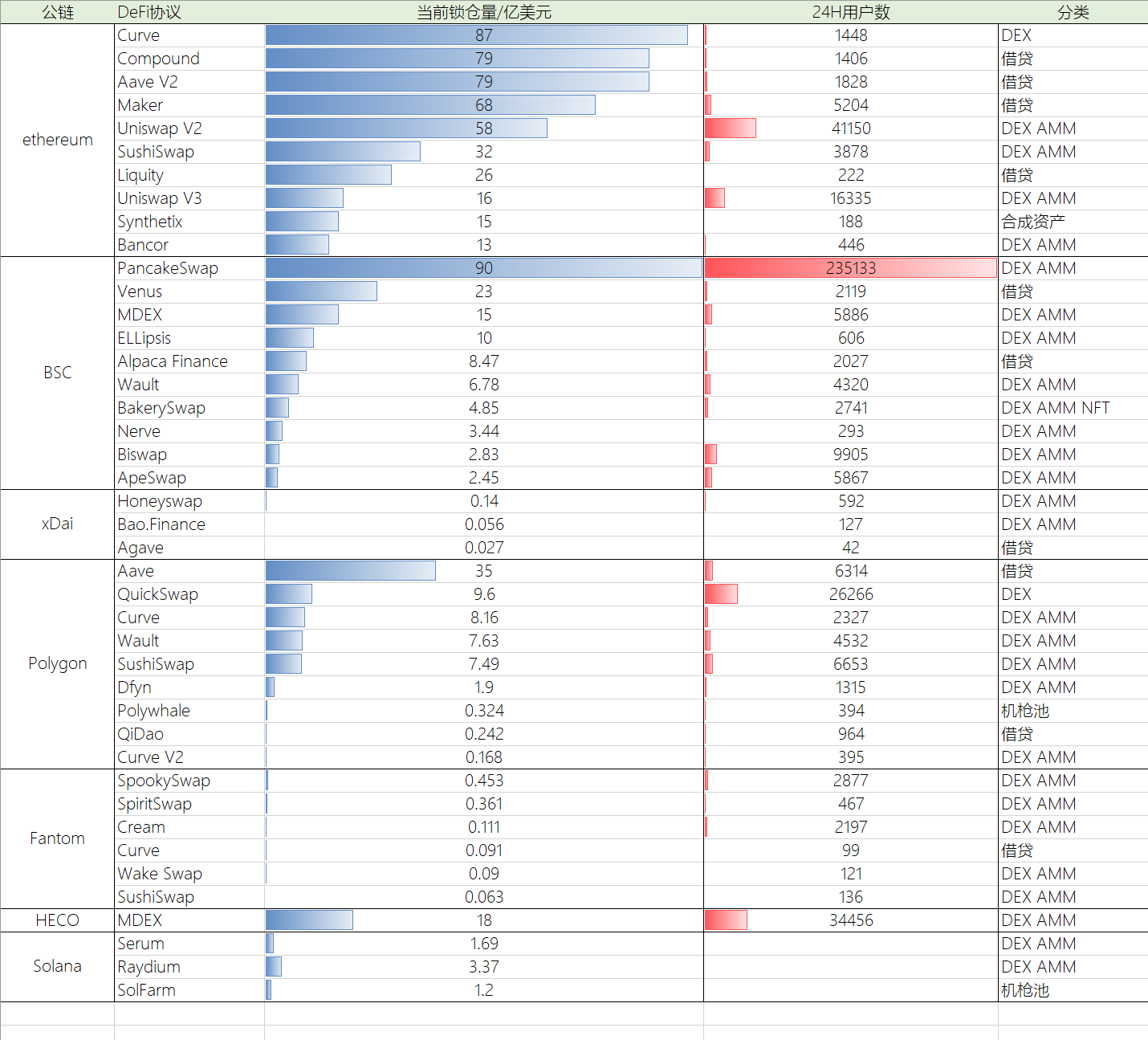Click the ApeSwap protocol cell

[x=189, y=478]
